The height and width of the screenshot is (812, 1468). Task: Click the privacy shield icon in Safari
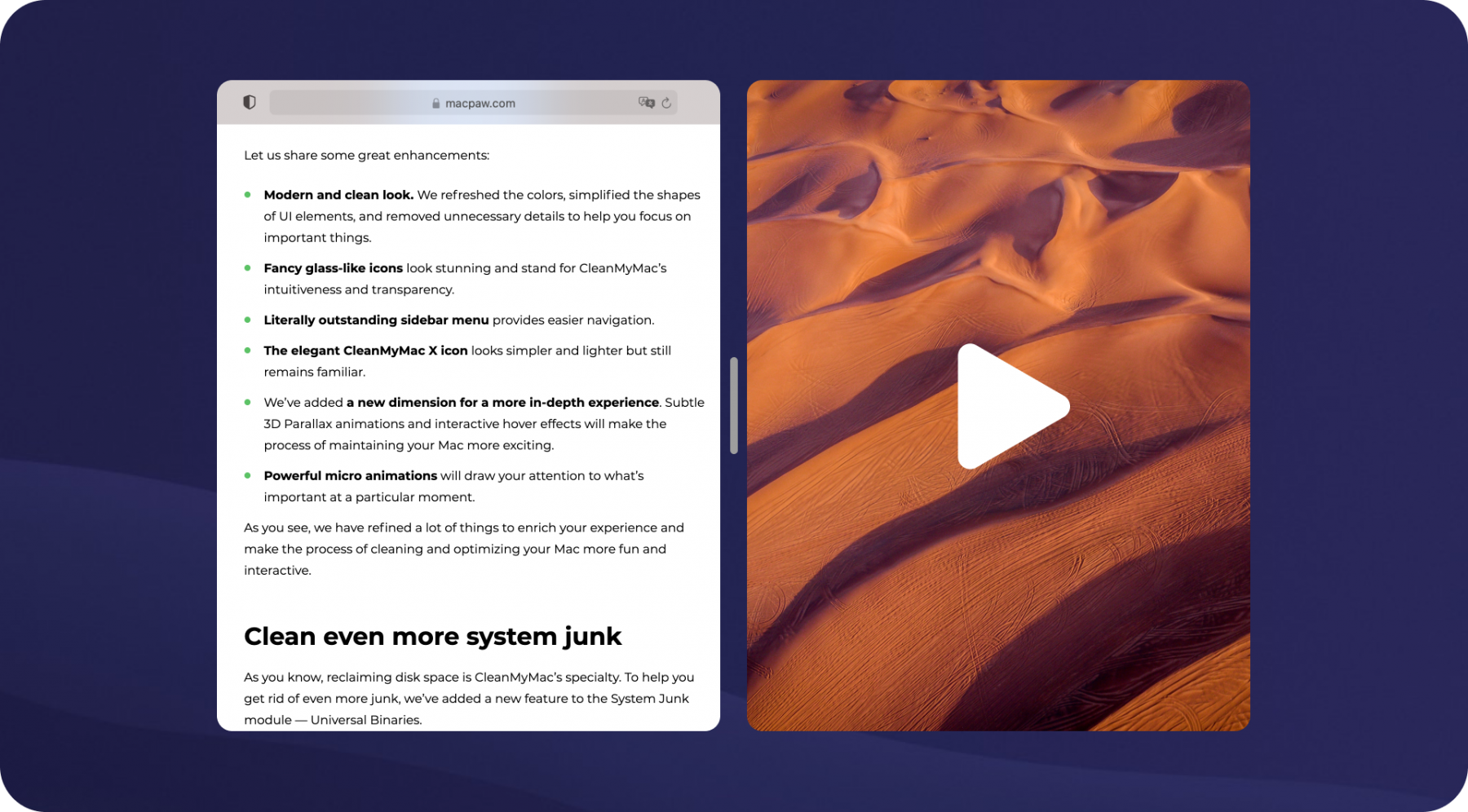pos(250,102)
